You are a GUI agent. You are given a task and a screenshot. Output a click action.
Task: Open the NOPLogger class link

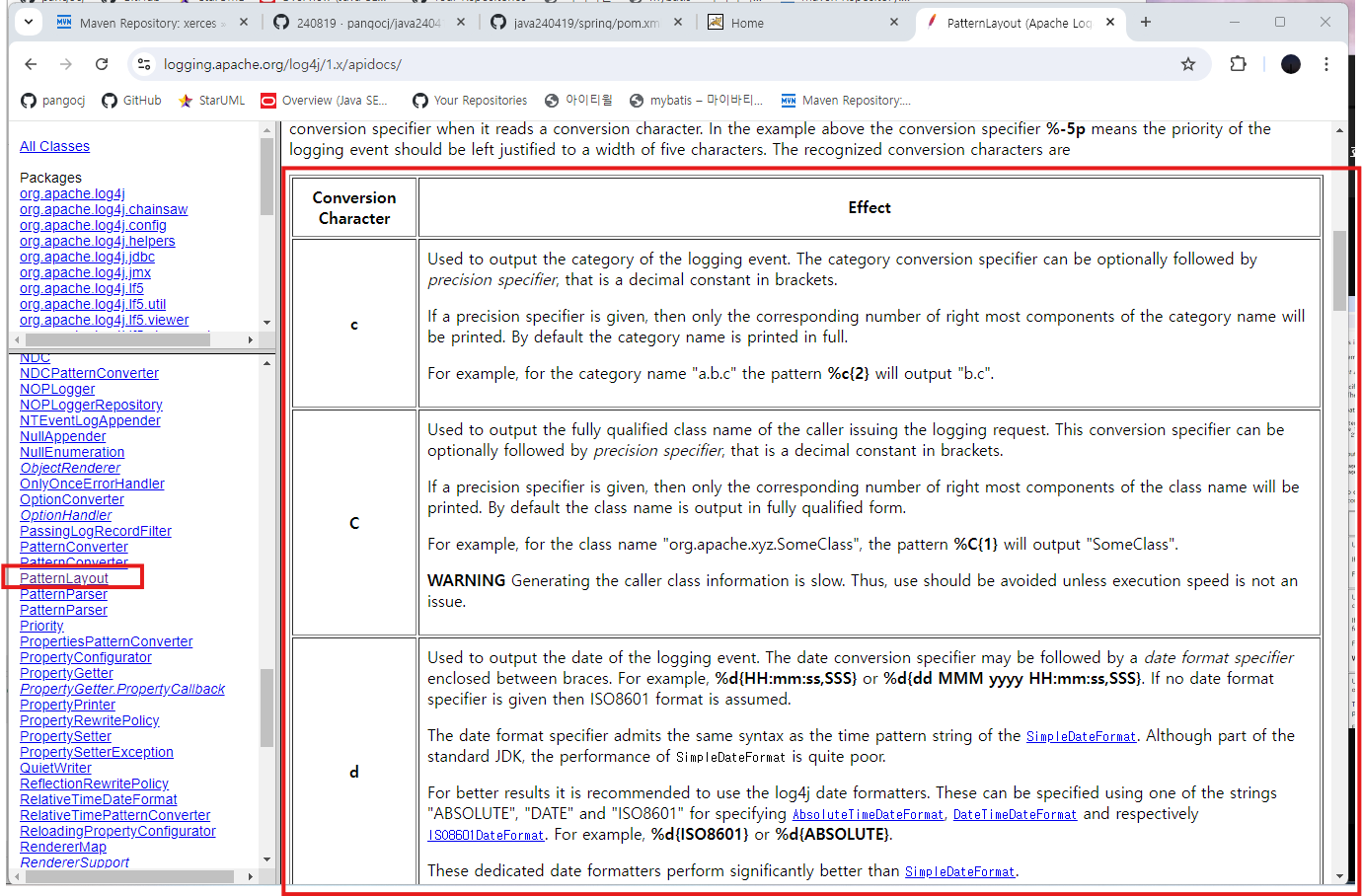coord(57,389)
